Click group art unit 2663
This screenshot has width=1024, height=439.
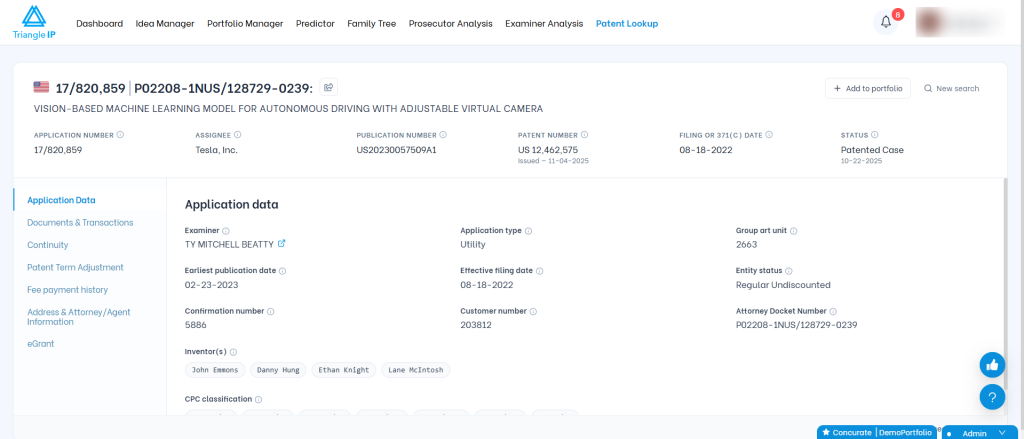click(x=746, y=244)
